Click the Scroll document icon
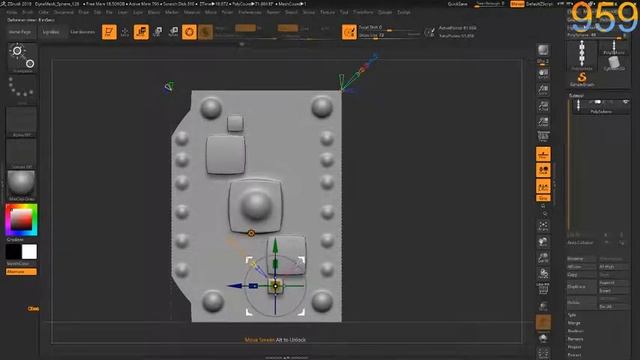Image resolution: width=640 pixels, height=360 pixels. coord(543,73)
